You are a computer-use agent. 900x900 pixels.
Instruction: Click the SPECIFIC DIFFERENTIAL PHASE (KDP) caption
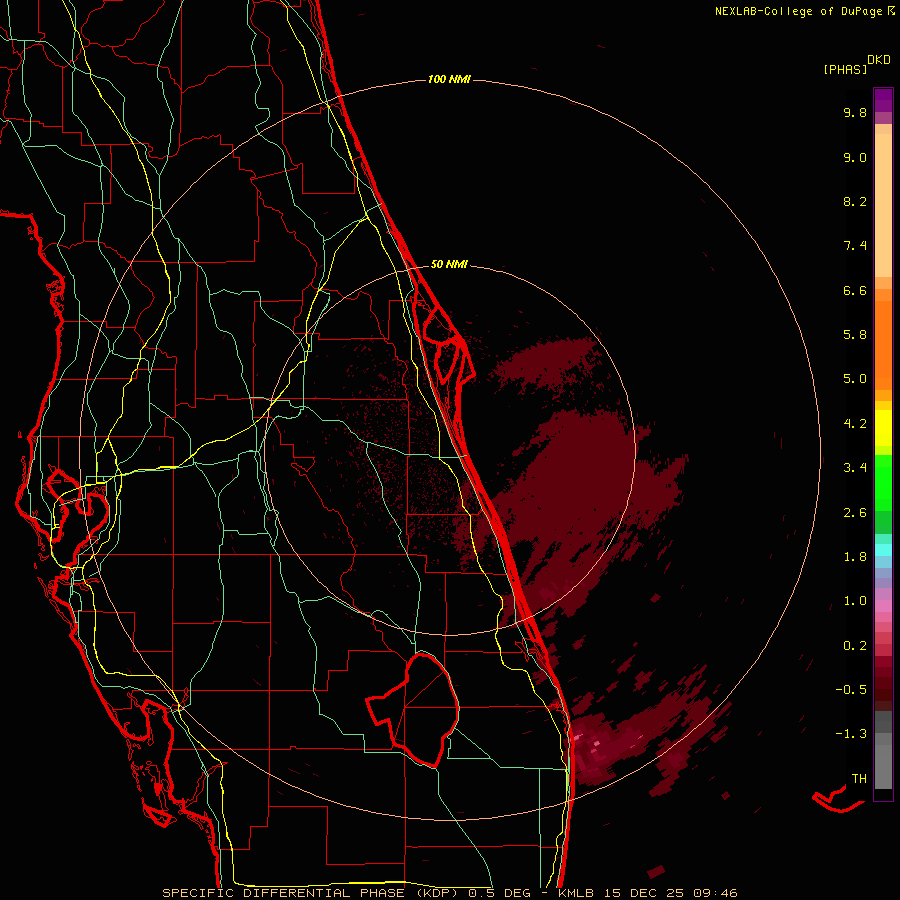pyautogui.click(x=311, y=893)
